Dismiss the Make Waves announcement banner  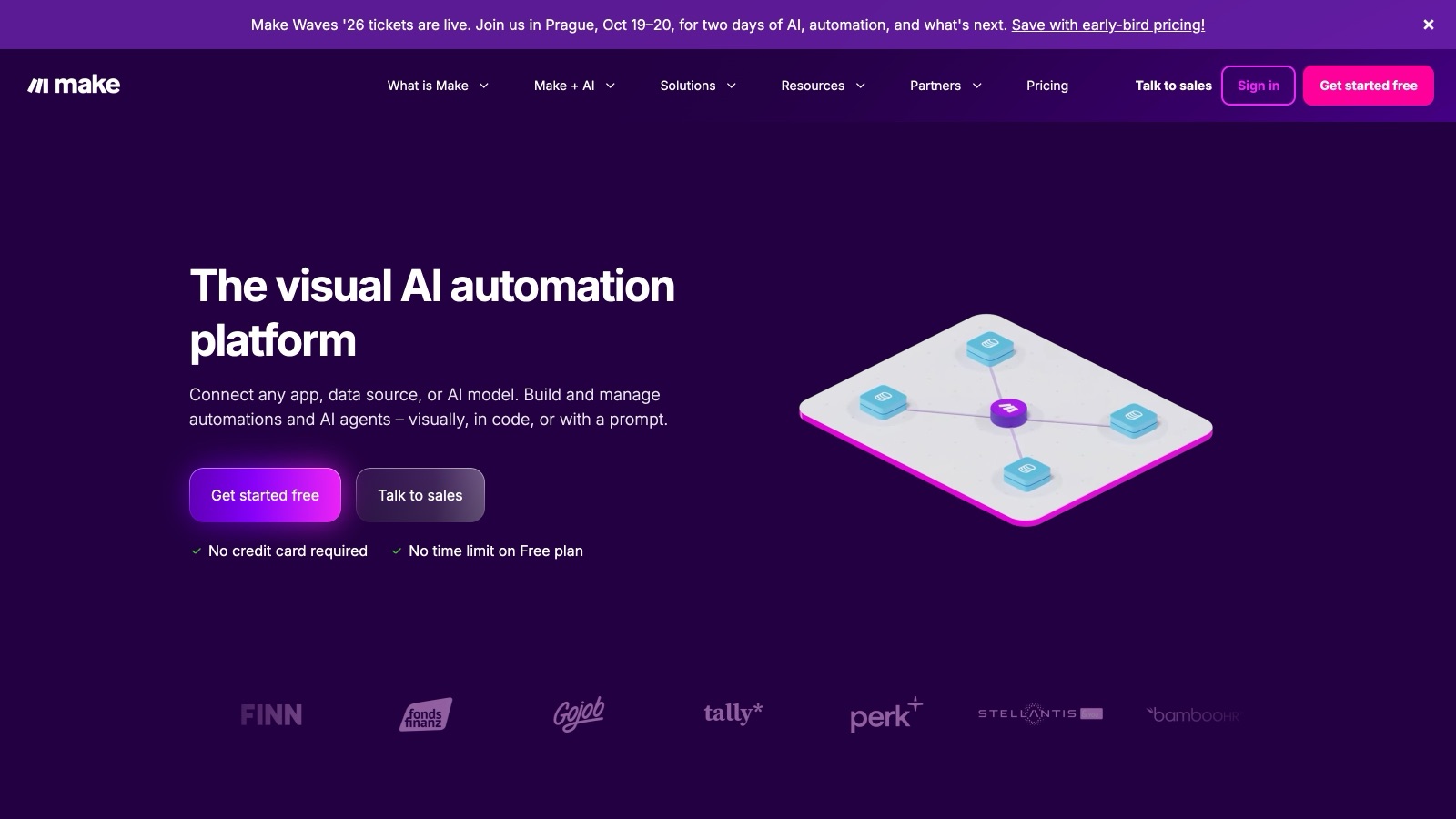pyautogui.click(x=1429, y=25)
